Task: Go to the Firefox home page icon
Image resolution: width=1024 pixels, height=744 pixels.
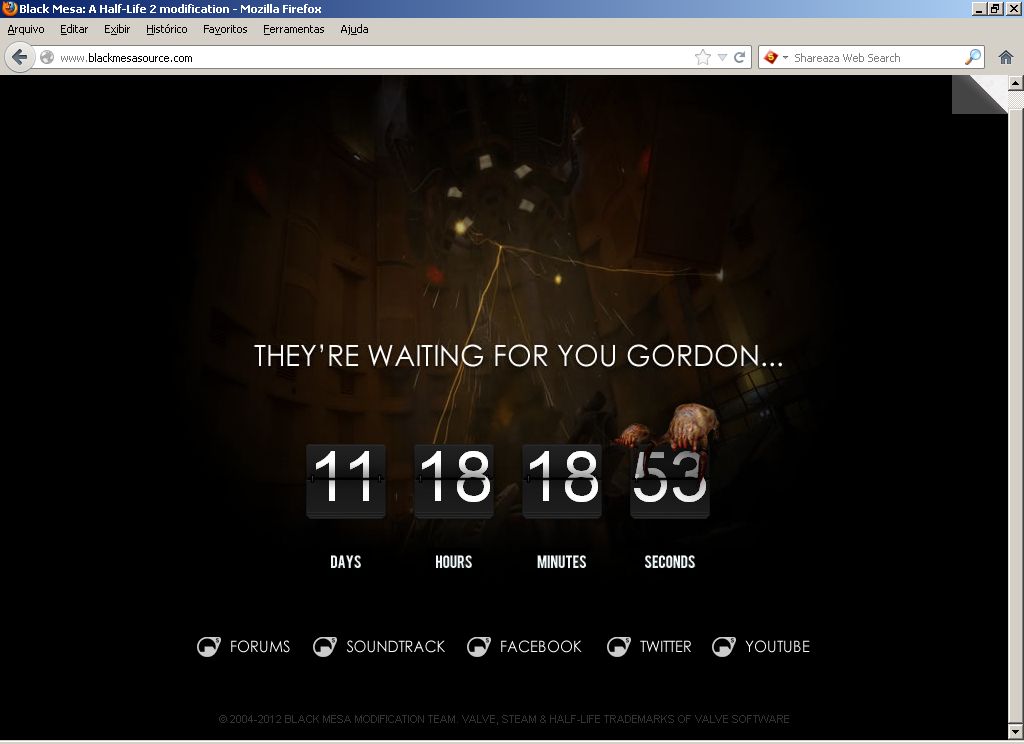Action: [1006, 57]
